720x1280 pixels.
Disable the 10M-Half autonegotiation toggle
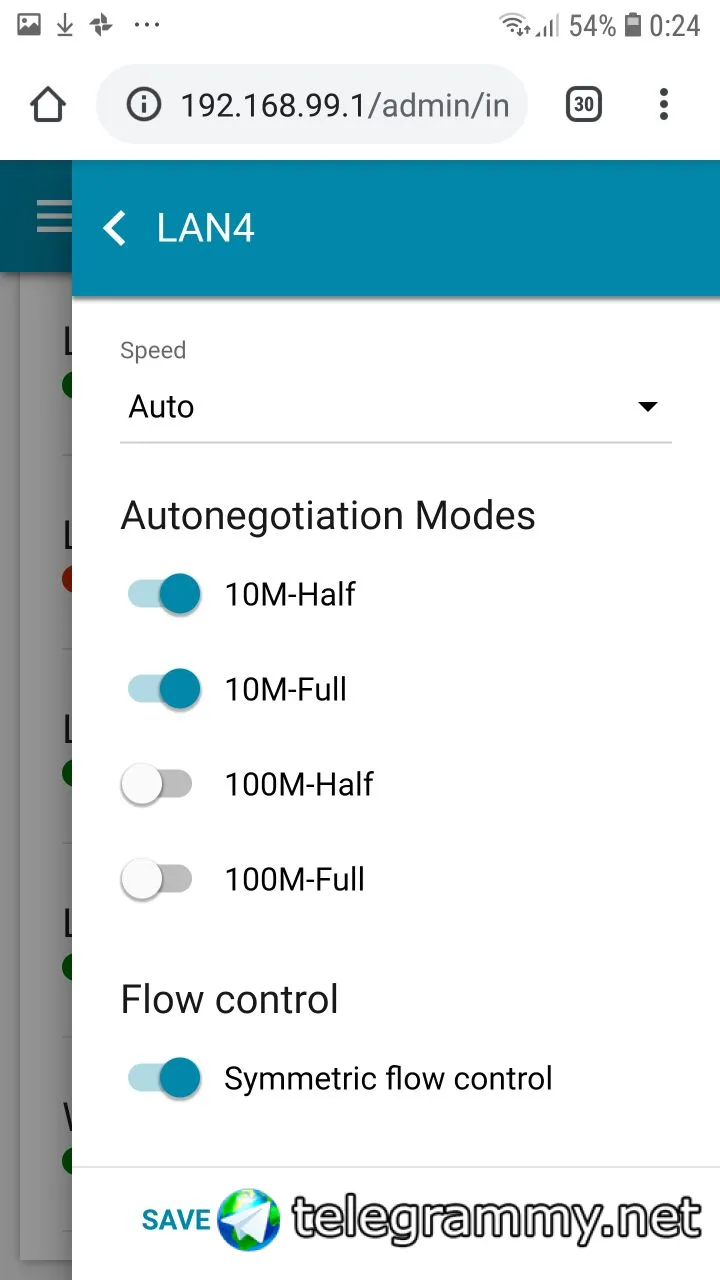click(163, 594)
